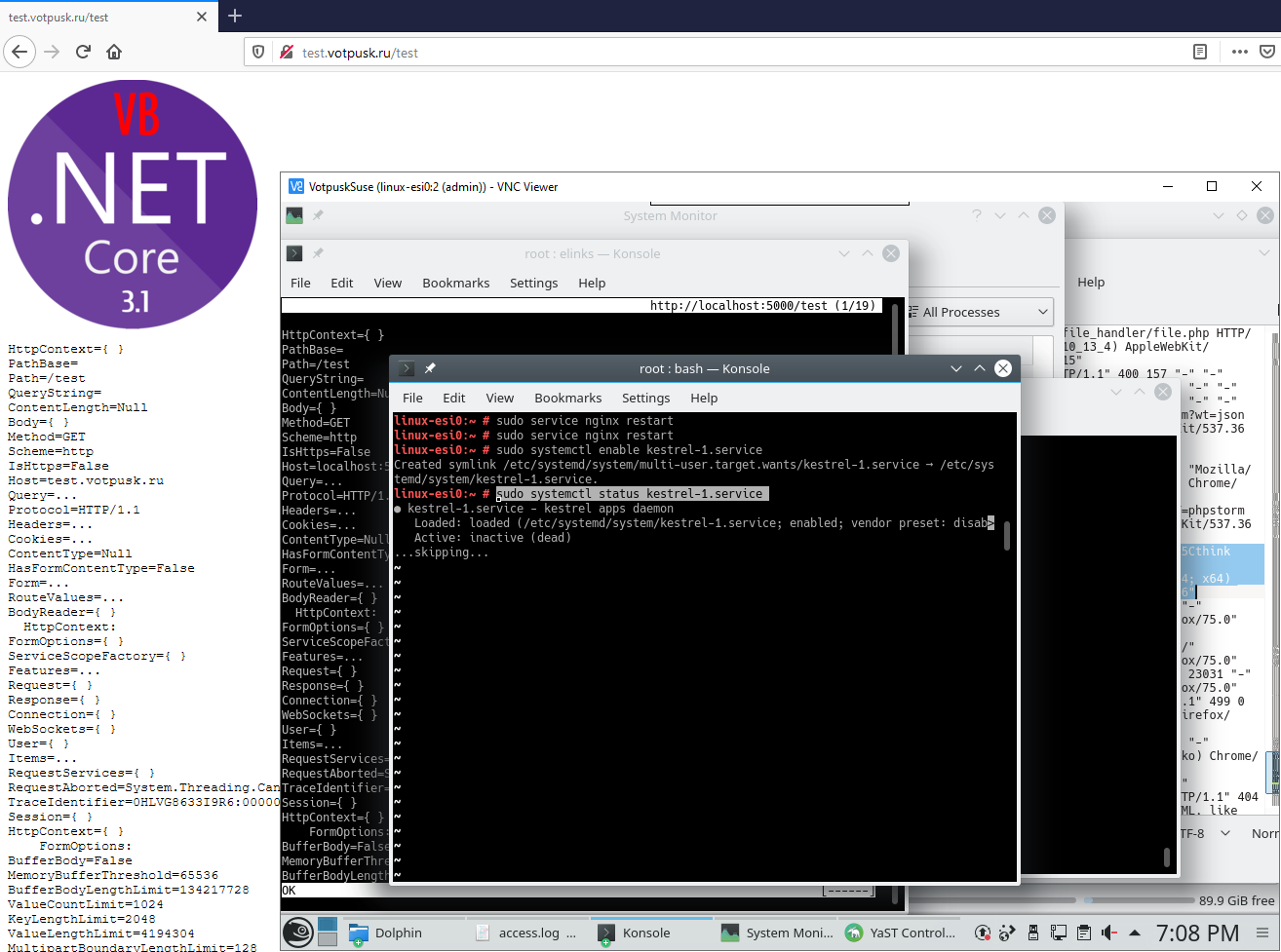The image size is (1281, 952).
Task: Close the bash Konsole window
Action: click(x=1003, y=368)
